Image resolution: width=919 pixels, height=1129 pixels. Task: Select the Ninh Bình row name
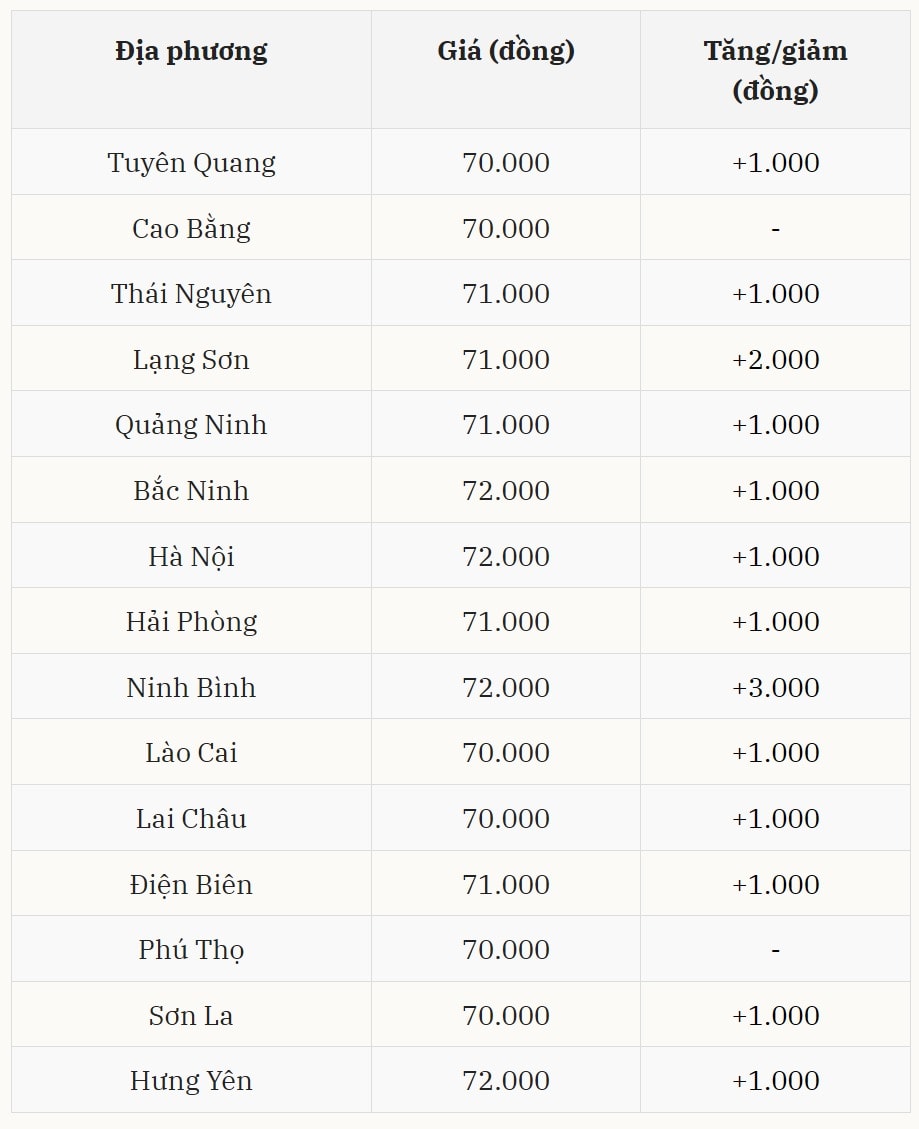(191, 688)
